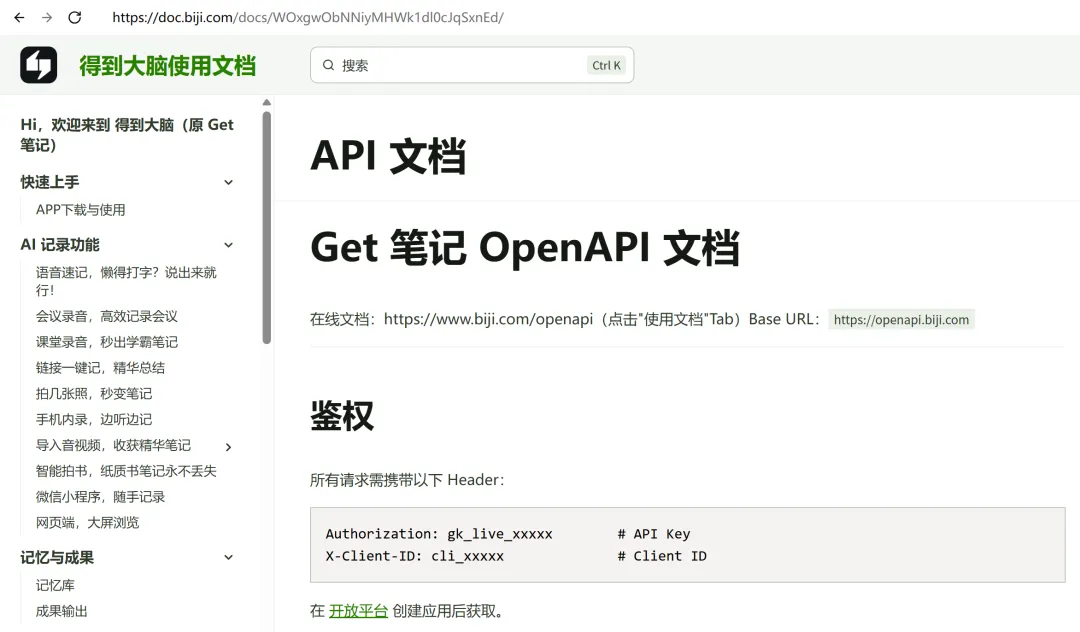Open 拍几张照，秒变笔记 page
The image size is (1080, 632).
click(94, 394)
